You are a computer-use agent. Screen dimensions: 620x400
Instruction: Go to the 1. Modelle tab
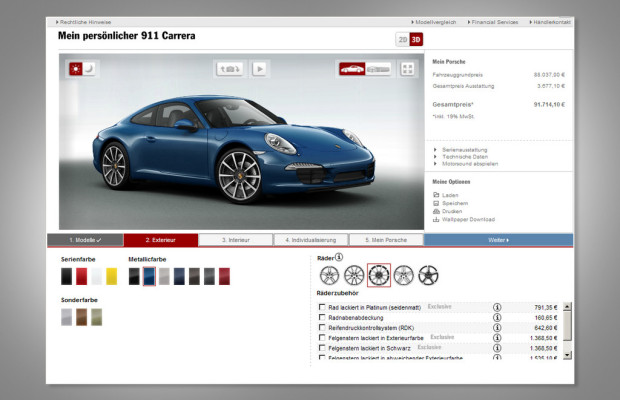[85, 240]
